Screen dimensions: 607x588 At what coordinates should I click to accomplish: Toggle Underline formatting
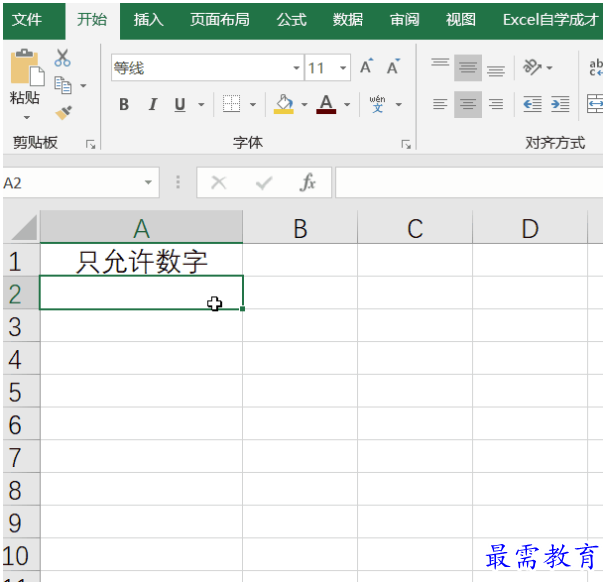click(180, 104)
